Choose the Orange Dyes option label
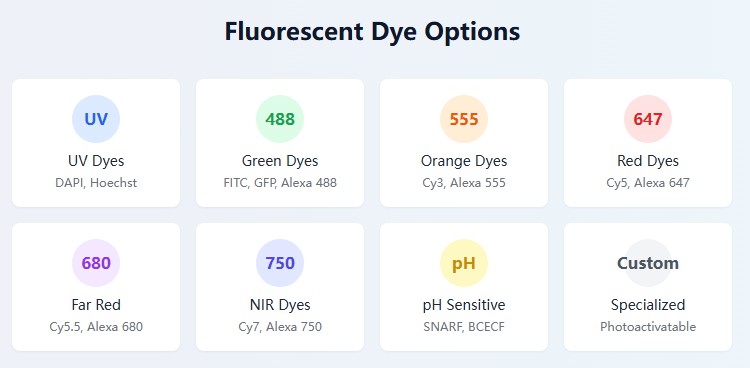Viewport: 750px width, 368px height. [464, 161]
